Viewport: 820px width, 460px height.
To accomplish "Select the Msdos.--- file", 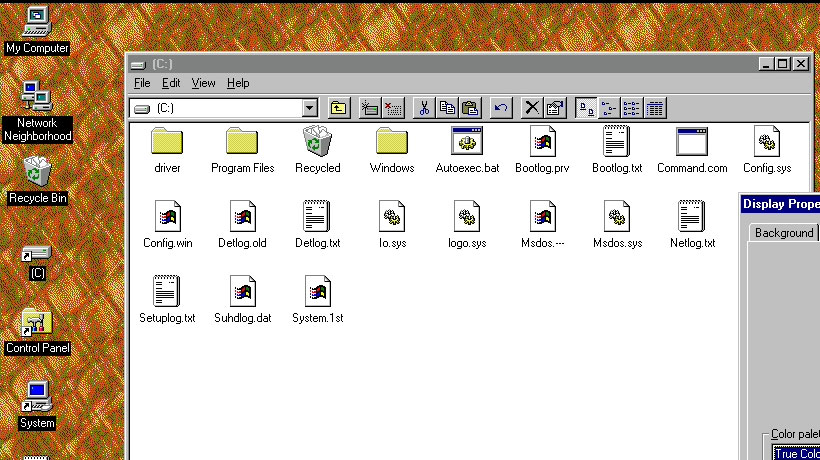I will pyautogui.click(x=542, y=225).
